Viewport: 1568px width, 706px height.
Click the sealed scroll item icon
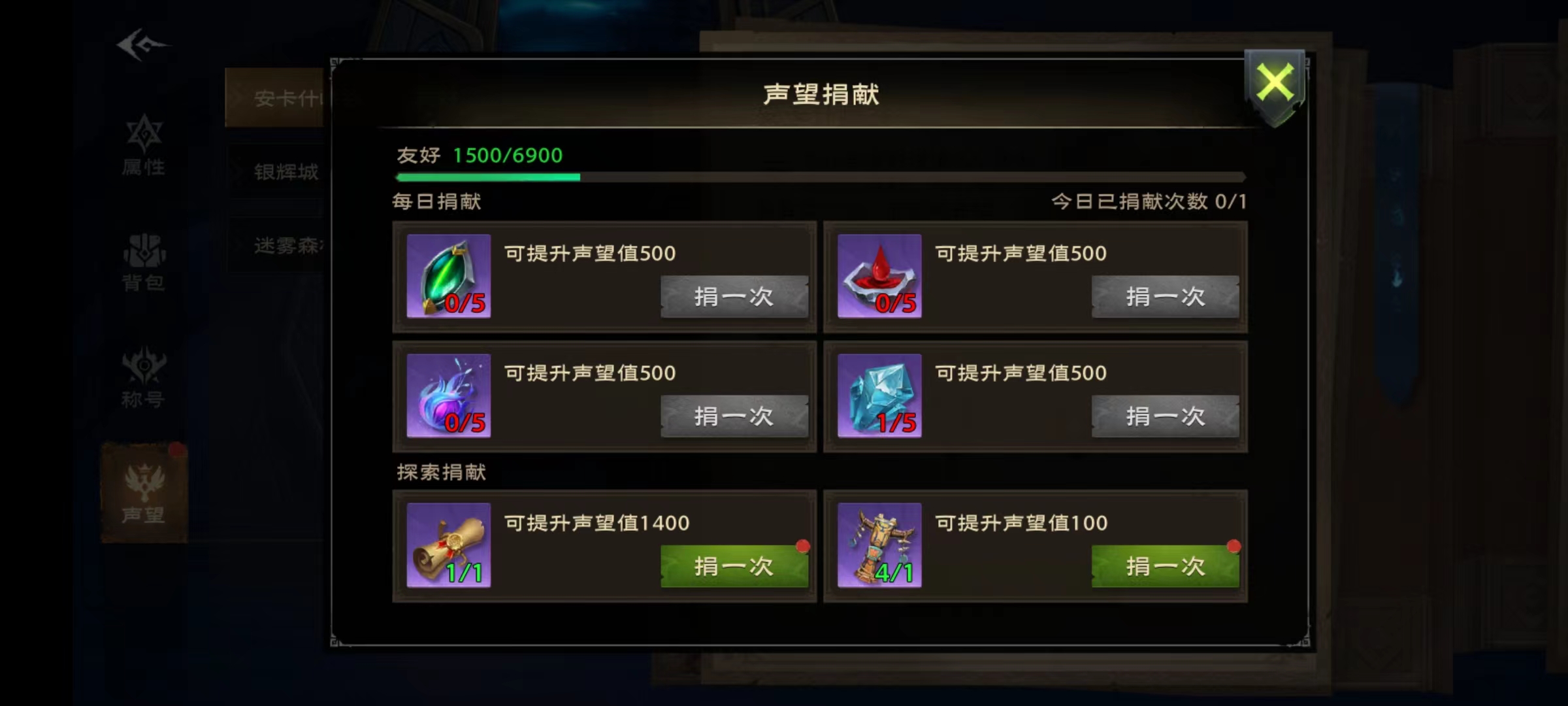pos(448,545)
